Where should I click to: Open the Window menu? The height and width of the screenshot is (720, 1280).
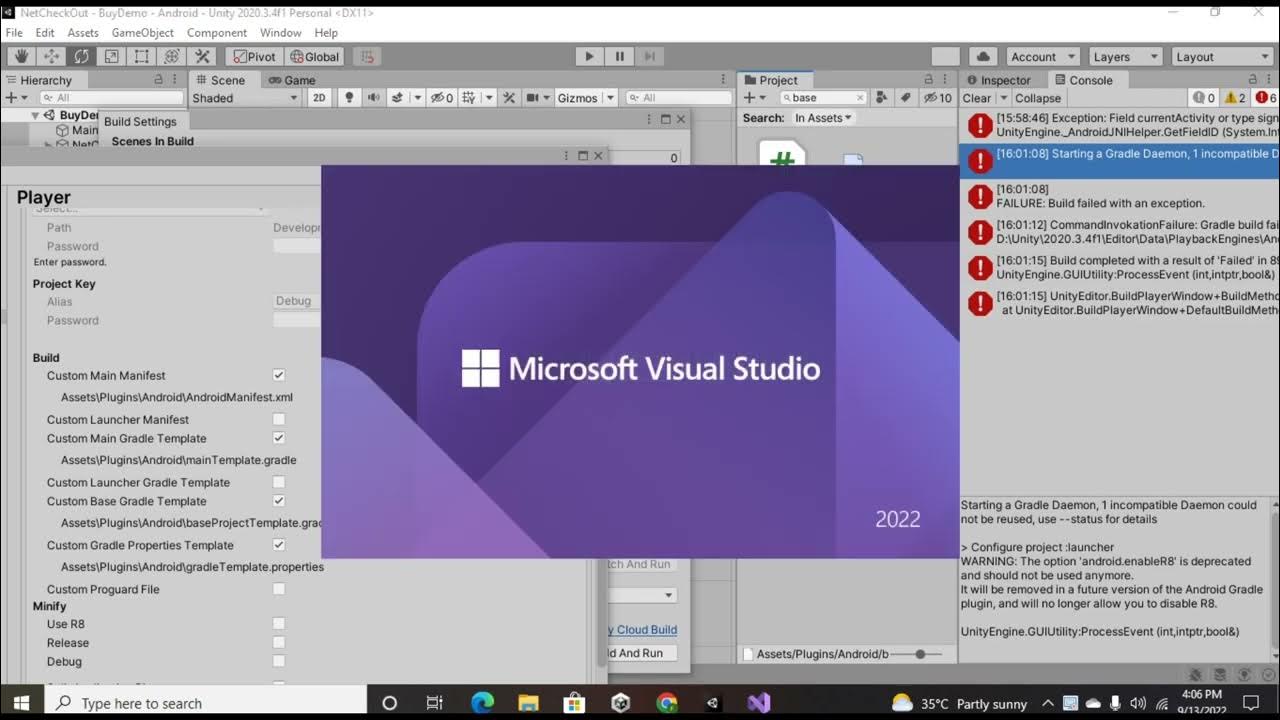pyautogui.click(x=280, y=33)
